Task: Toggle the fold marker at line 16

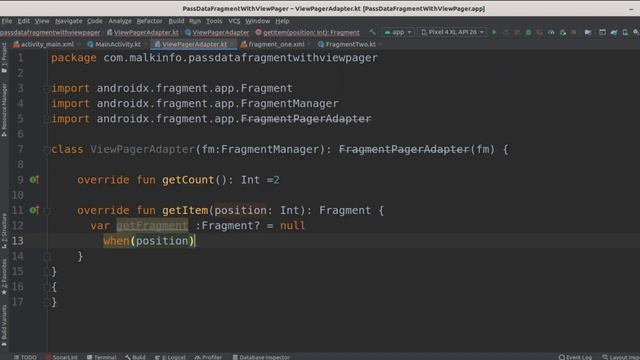Action: pyautogui.click(x=46, y=287)
